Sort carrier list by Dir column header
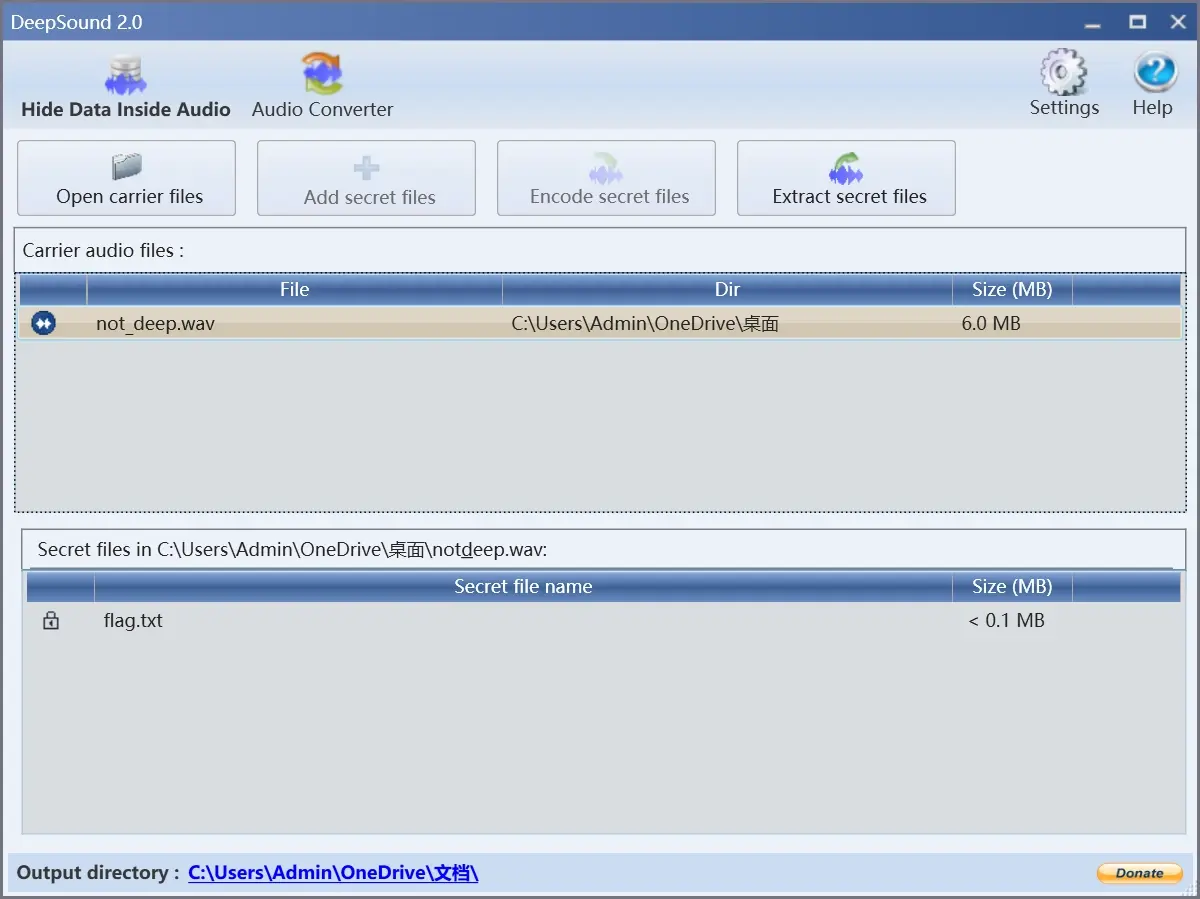This screenshot has height=899, width=1200. pos(727,290)
